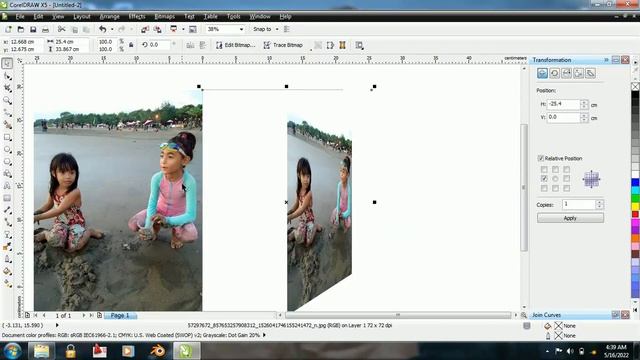Check the top-right anchor checkbox

coord(567,169)
